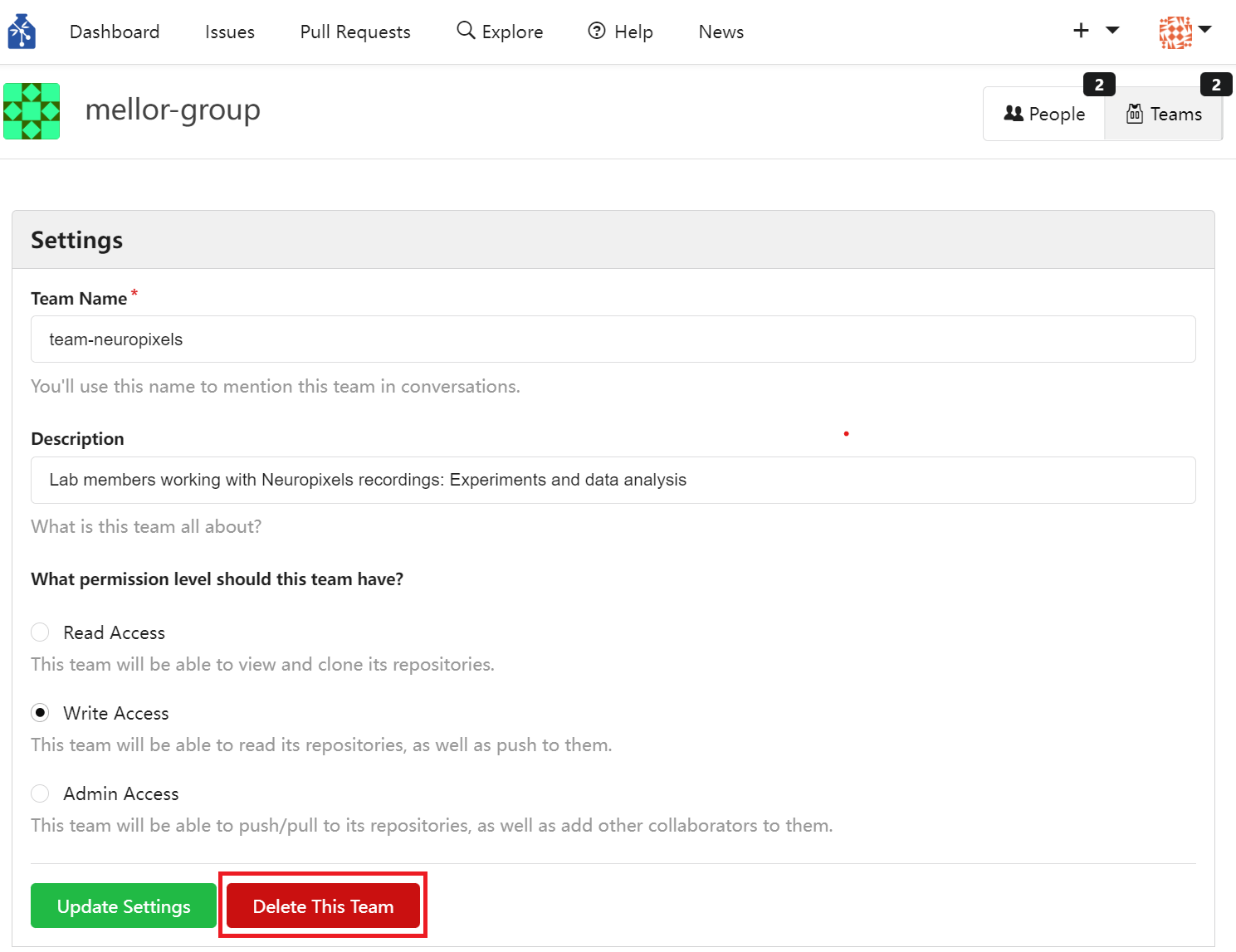Select Write Access radio button
Screen dimensions: 1236x952
(x=40, y=713)
